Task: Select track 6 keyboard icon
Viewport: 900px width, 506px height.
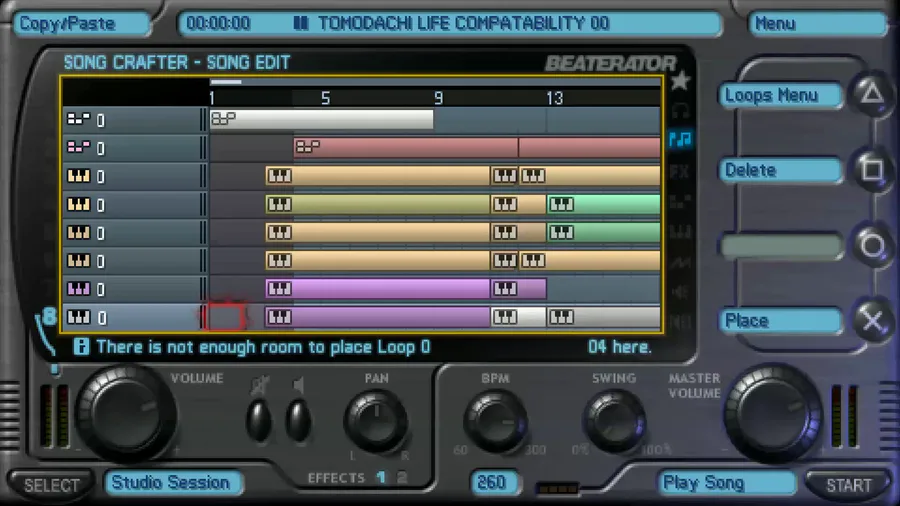Action: [x=79, y=260]
